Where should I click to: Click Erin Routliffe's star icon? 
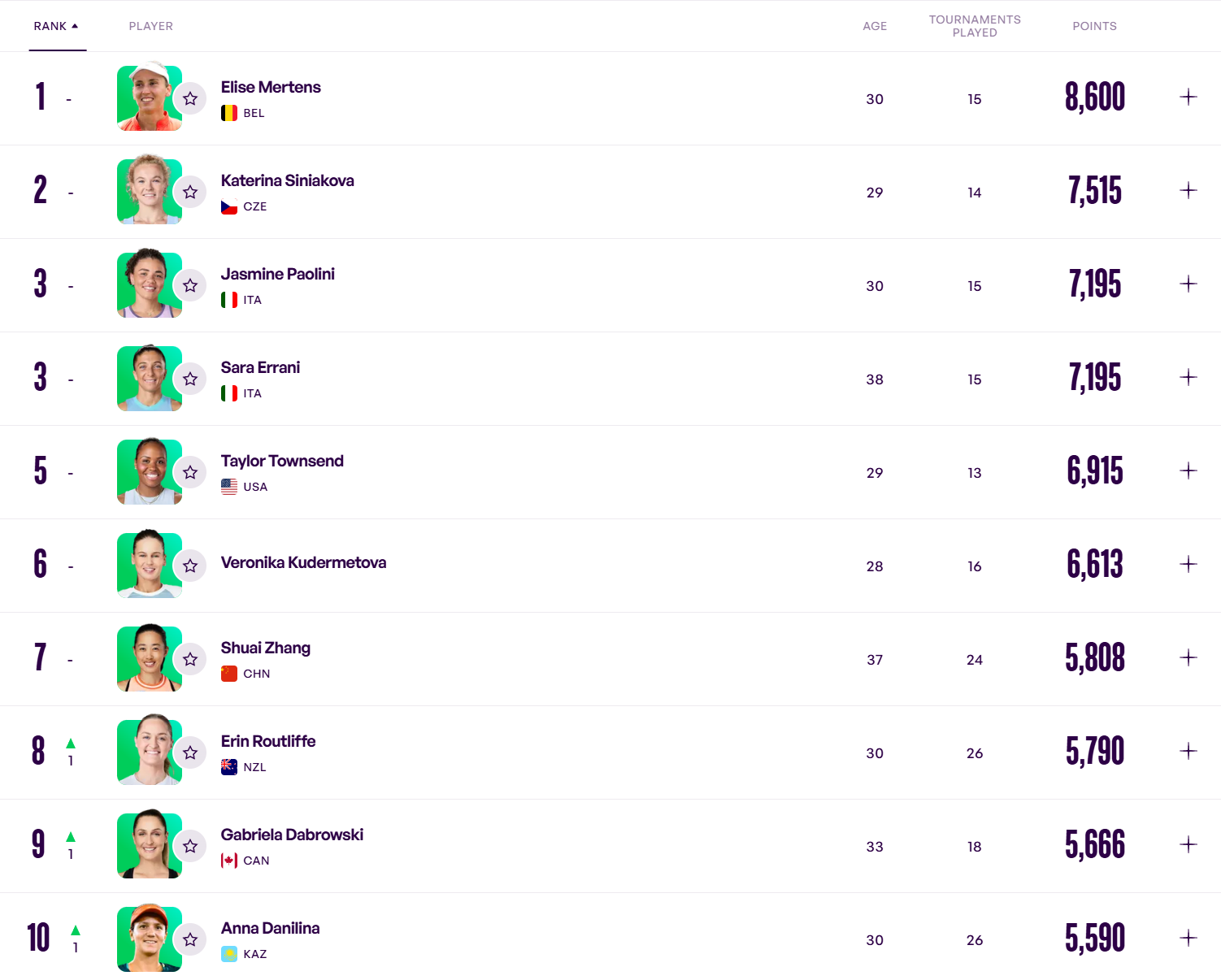[x=190, y=752]
